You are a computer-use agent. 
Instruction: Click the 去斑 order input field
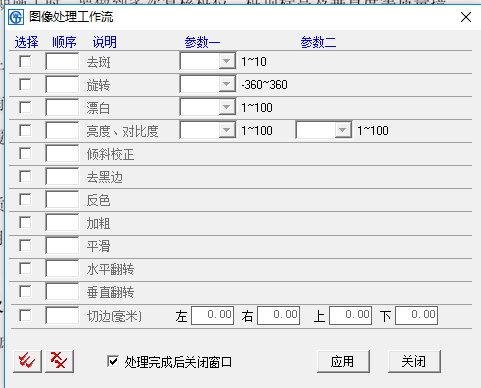coord(62,61)
